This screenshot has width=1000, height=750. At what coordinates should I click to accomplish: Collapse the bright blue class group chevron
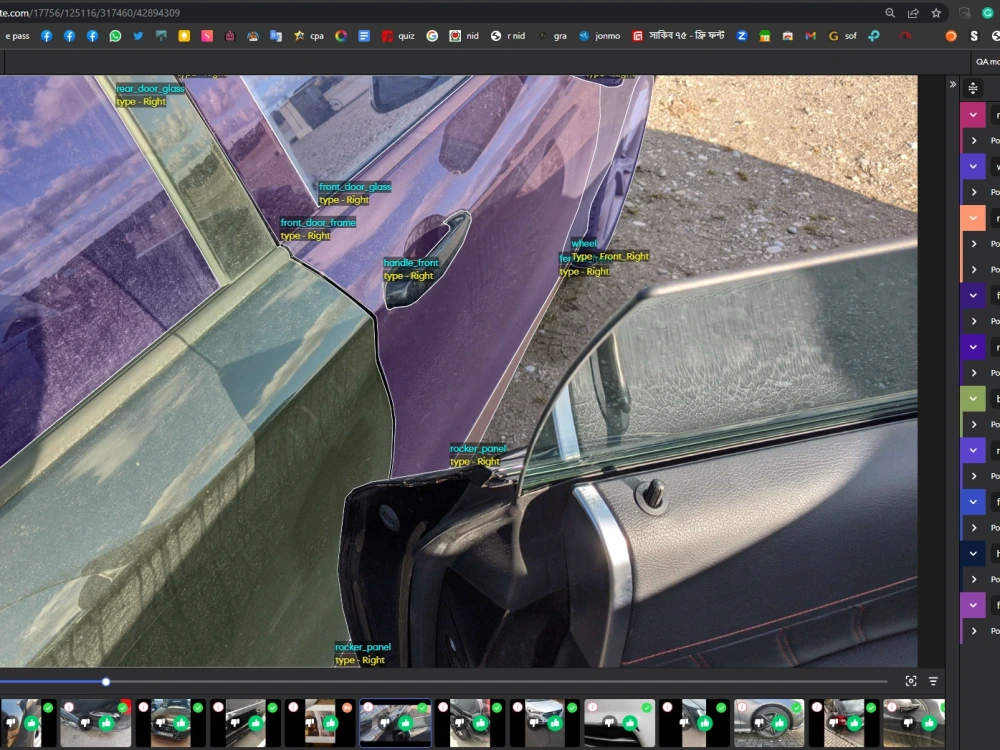[973, 502]
